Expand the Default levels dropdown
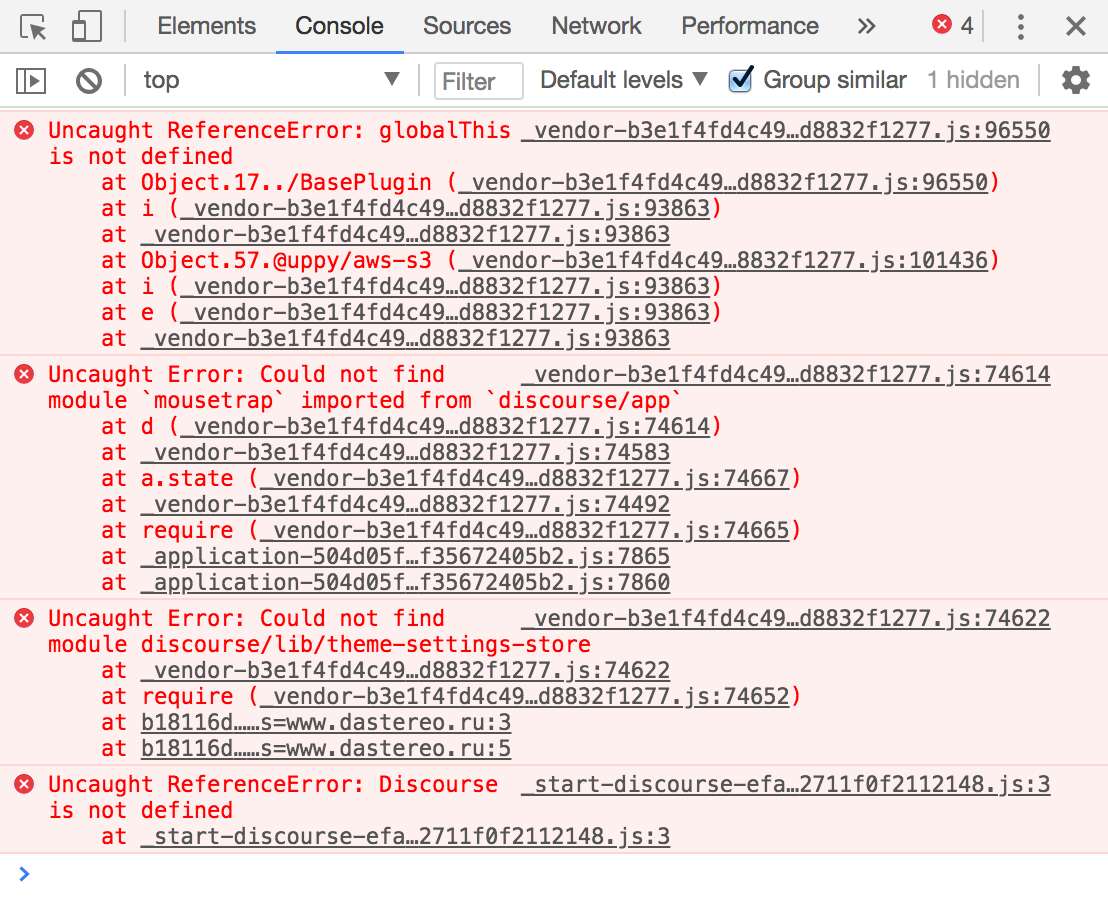The width and height of the screenshot is (1108, 898). tap(623, 80)
